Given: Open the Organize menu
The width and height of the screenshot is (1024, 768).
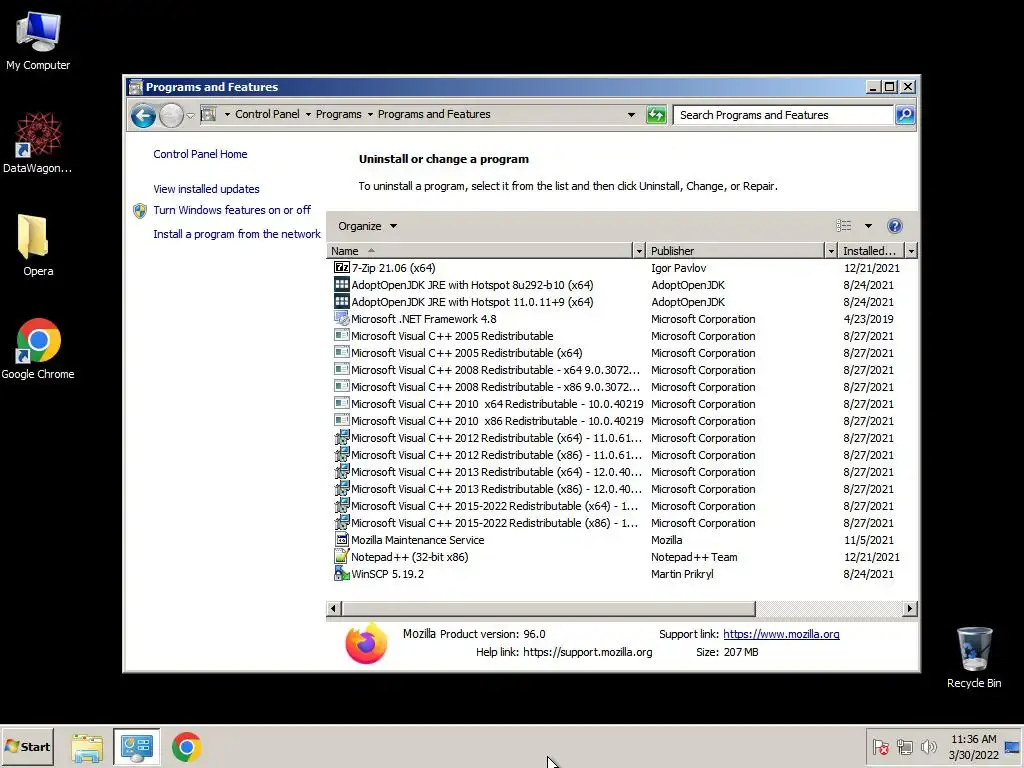Looking at the screenshot, I should [x=367, y=226].
